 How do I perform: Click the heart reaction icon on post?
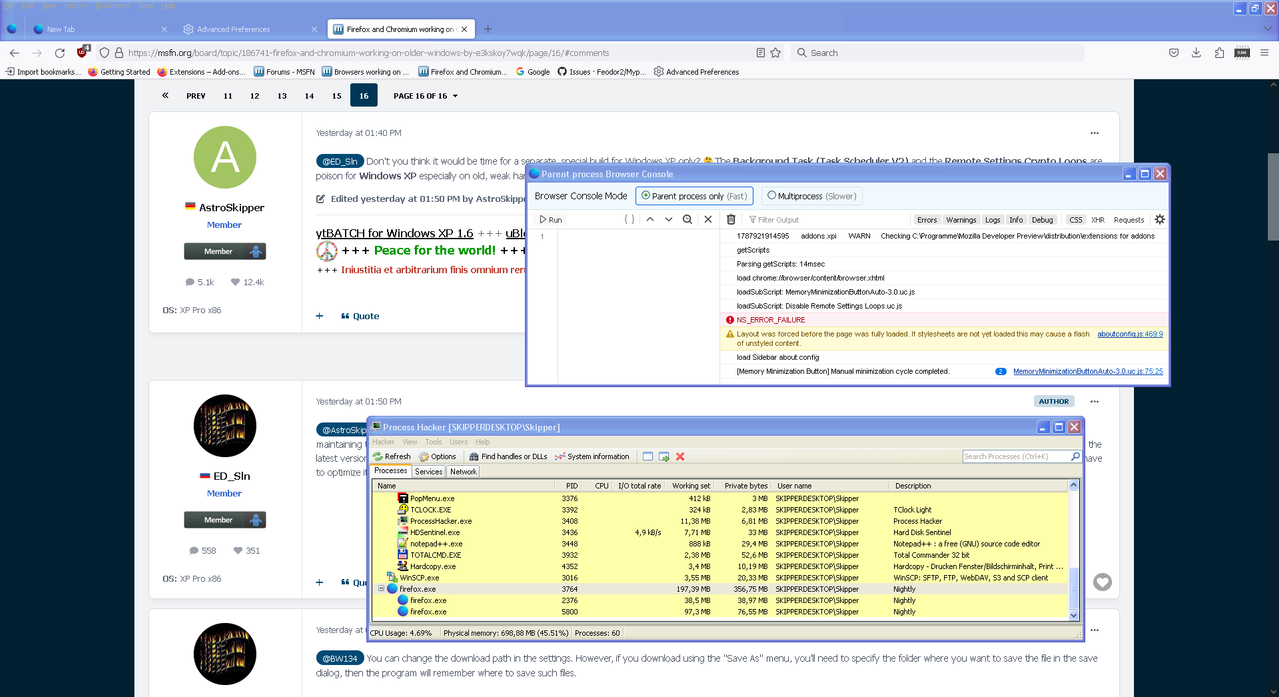click(1102, 582)
